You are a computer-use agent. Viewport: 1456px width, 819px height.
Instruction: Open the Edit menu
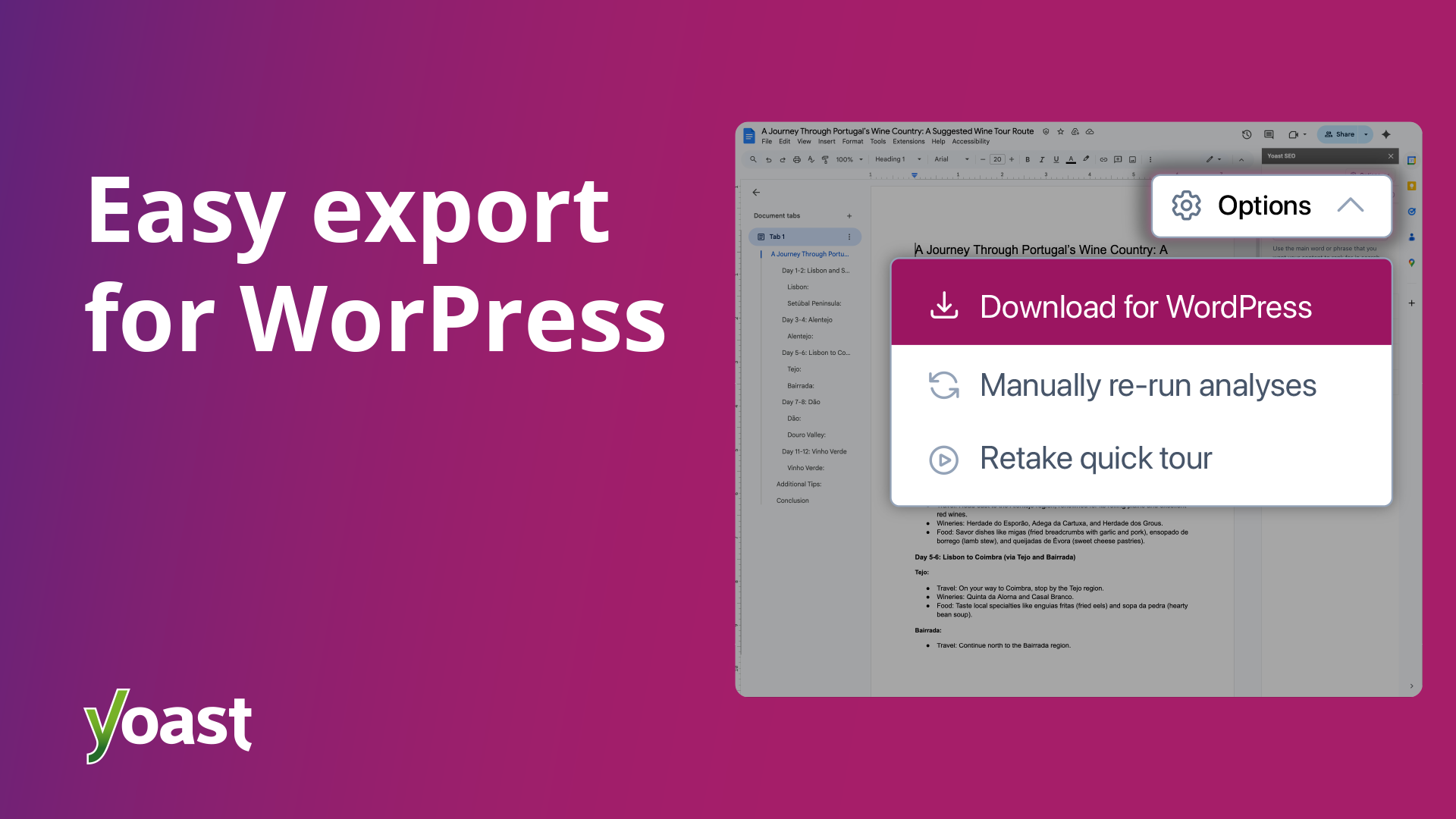(x=784, y=142)
